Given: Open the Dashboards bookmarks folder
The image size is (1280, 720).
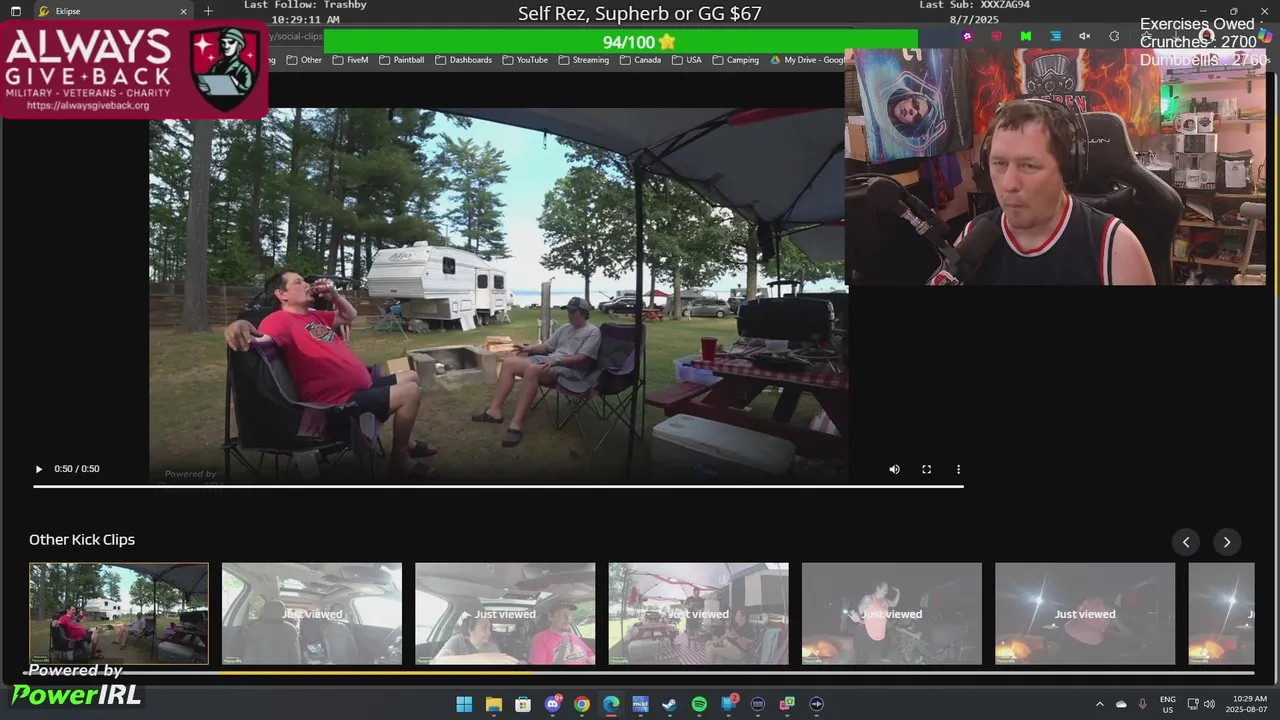Looking at the screenshot, I should click(x=463, y=60).
